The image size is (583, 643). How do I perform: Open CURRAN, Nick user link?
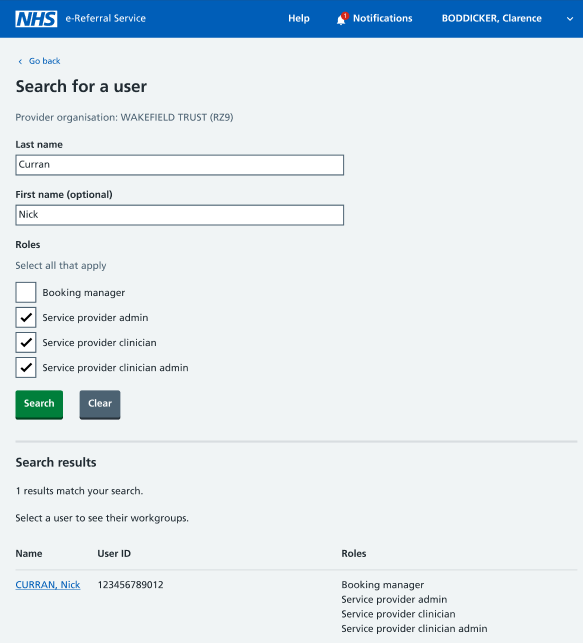click(48, 585)
